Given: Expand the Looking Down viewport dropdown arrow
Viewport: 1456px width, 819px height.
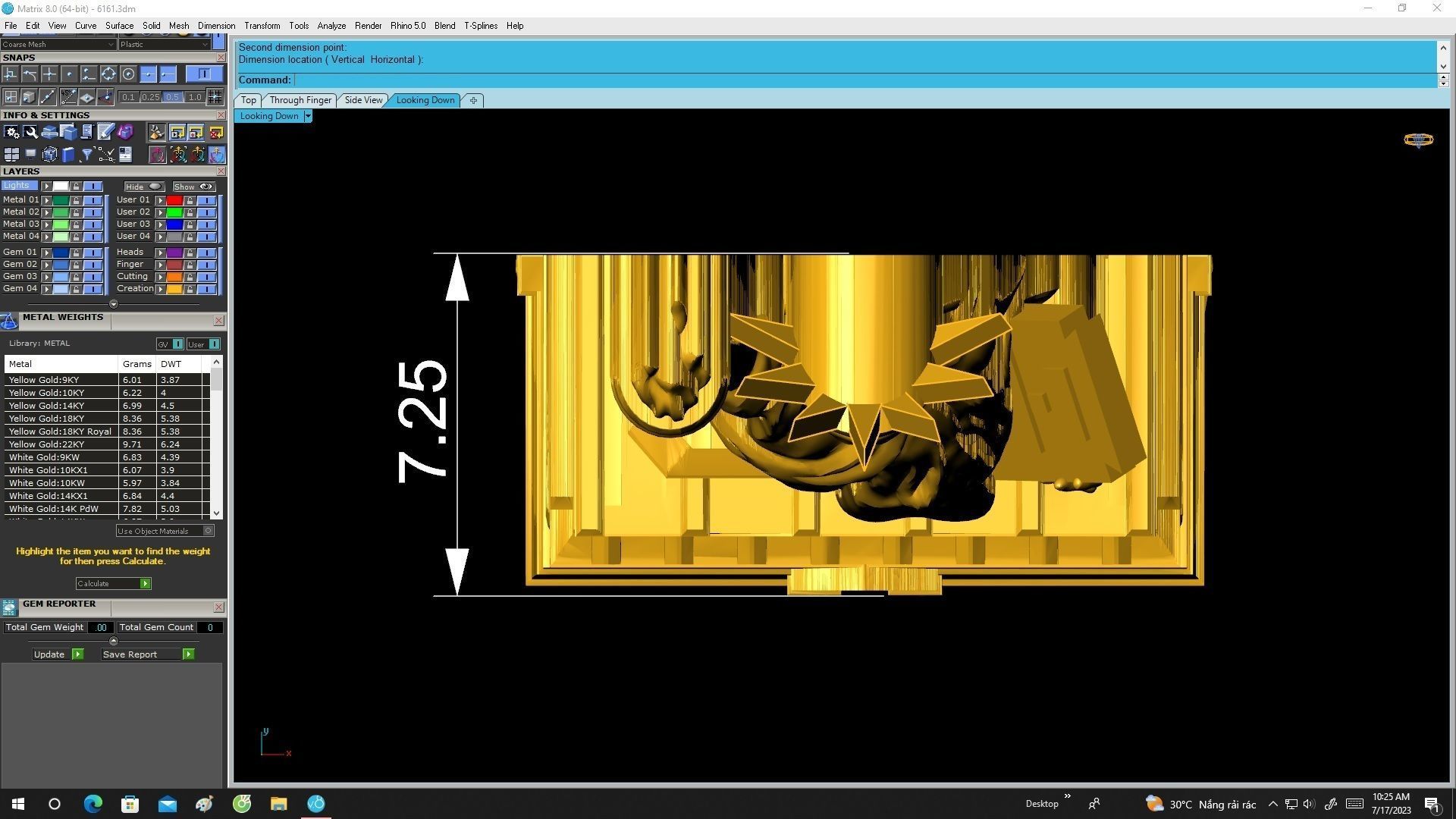Looking at the screenshot, I should click(x=308, y=116).
